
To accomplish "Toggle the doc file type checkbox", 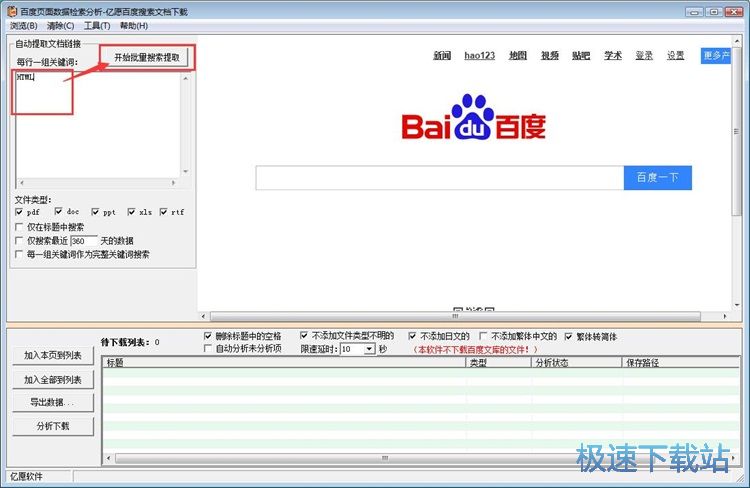I will coord(58,211).
